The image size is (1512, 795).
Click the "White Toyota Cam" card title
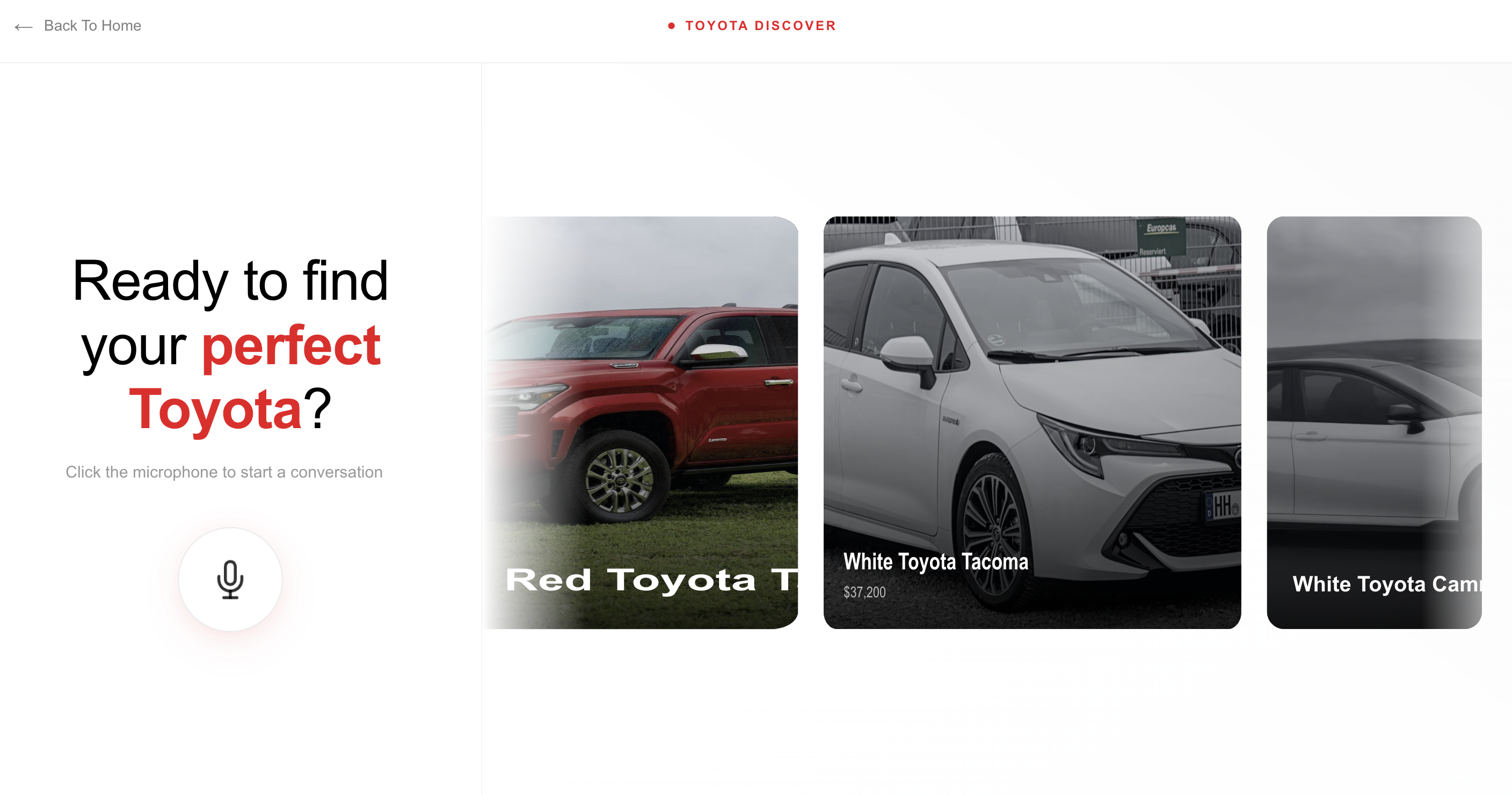point(1387,583)
